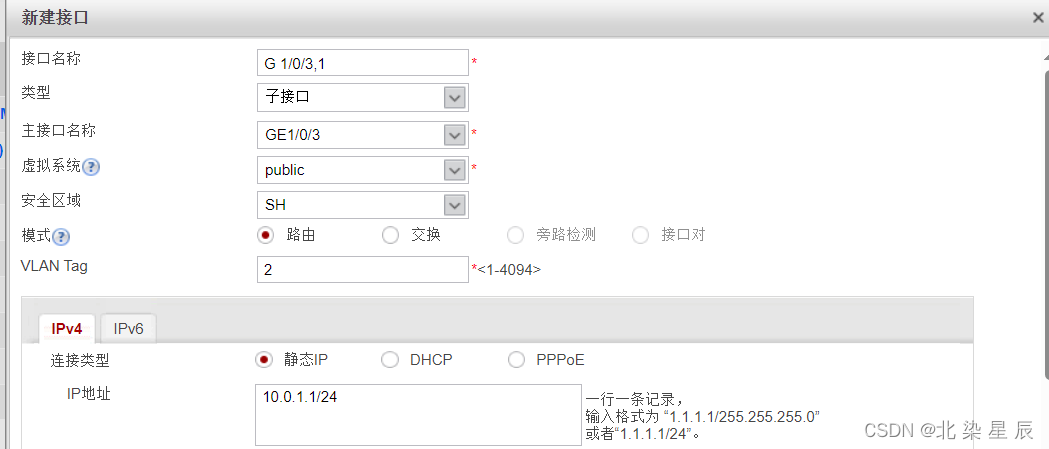Viewport: 1049px width, 449px height.
Task: Close the 新建接口 dialog
Action: pyautogui.click(x=1038, y=18)
